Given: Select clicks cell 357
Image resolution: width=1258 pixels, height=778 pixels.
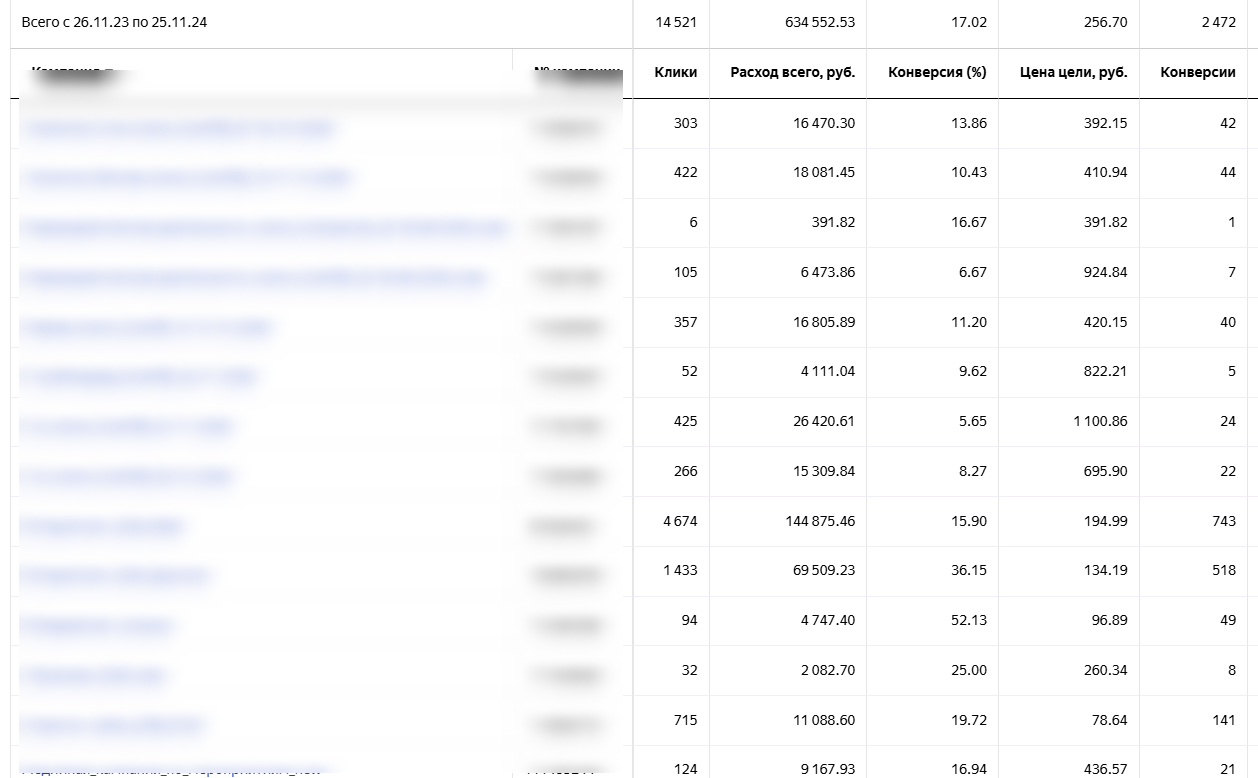Looking at the screenshot, I should click(686, 322).
